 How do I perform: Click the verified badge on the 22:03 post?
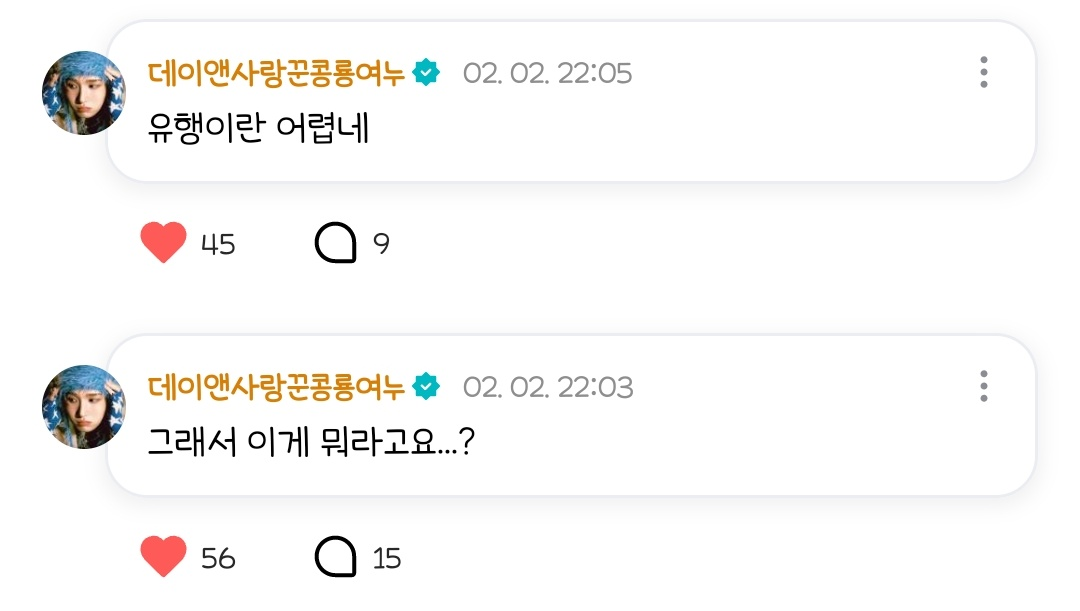[x=427, y=386]
